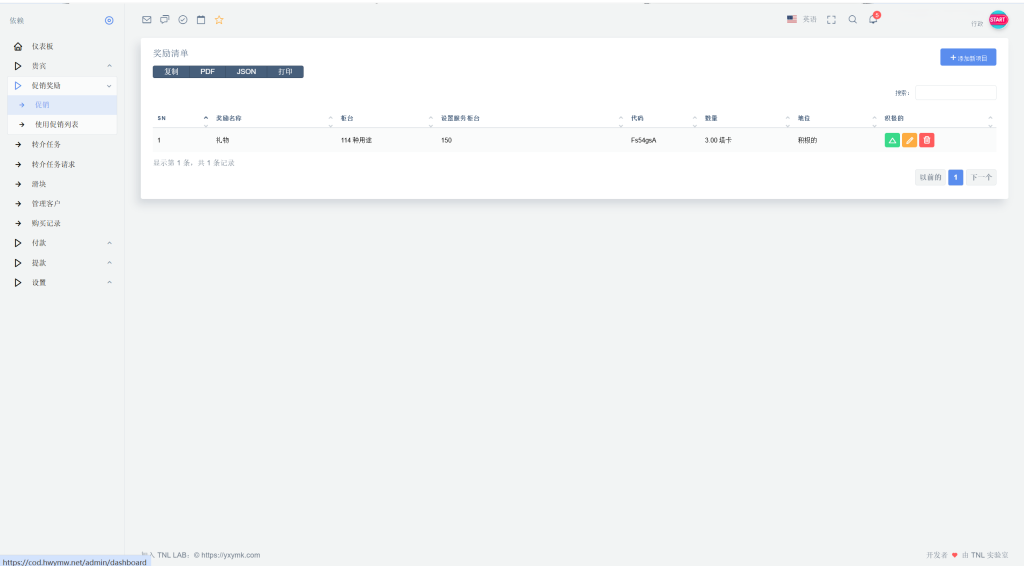Click the yellow star favorites icon
1024x566 pixels.
coord(219,20)
